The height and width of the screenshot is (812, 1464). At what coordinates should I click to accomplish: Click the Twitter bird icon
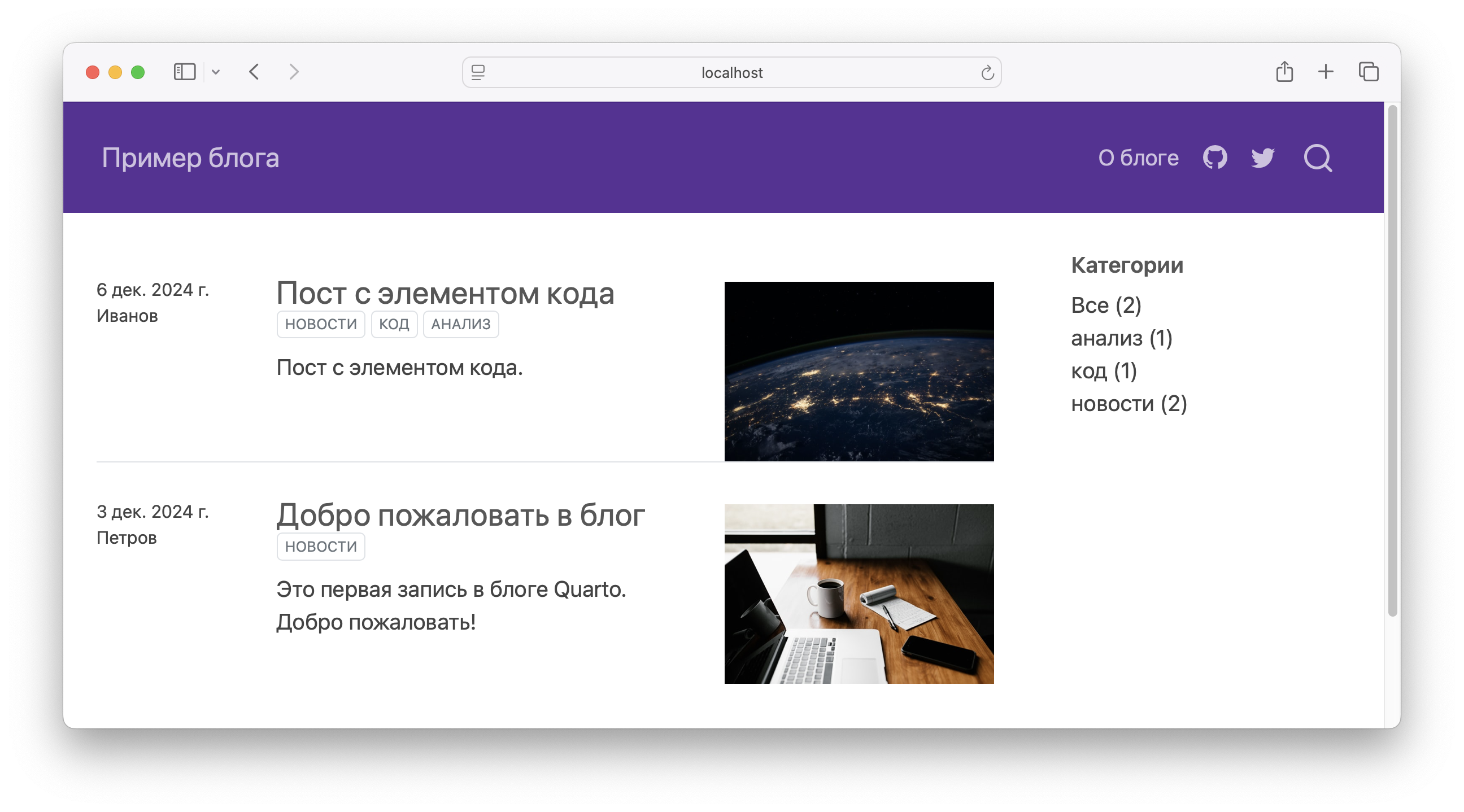[x=1263, y=158]
